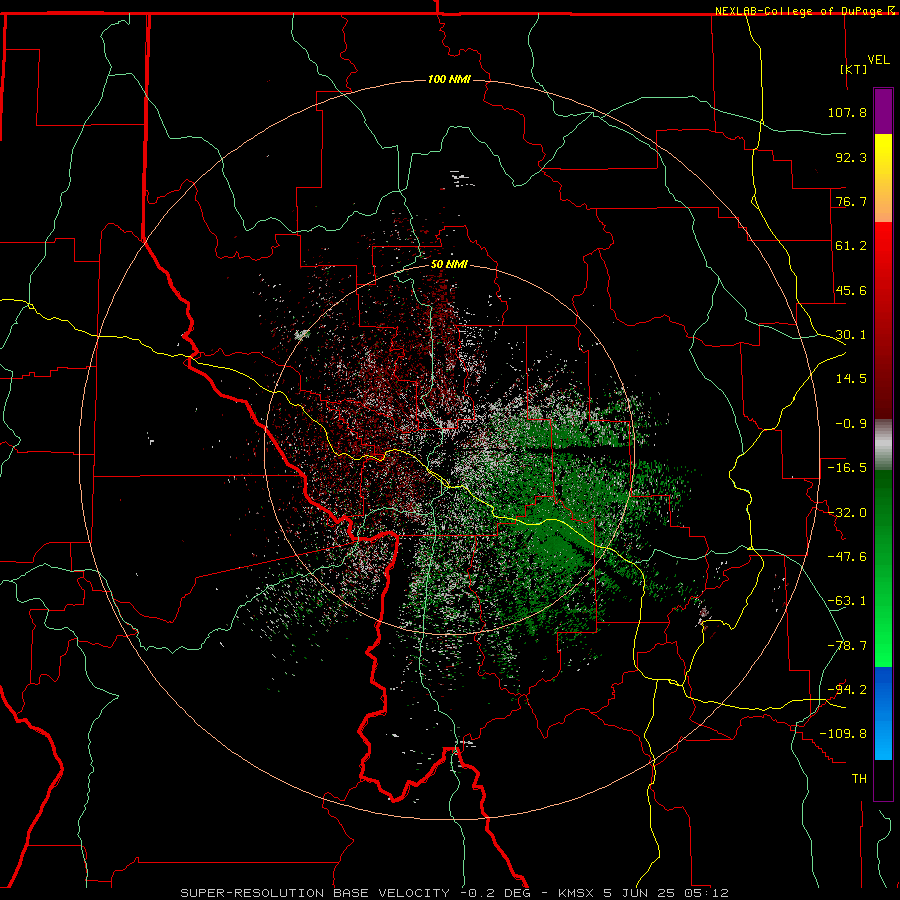Image resolution: width=900 pixels, height=900 pixels.
Task: Click the -94.2 velocity scale value
Action: coord(847,690)
